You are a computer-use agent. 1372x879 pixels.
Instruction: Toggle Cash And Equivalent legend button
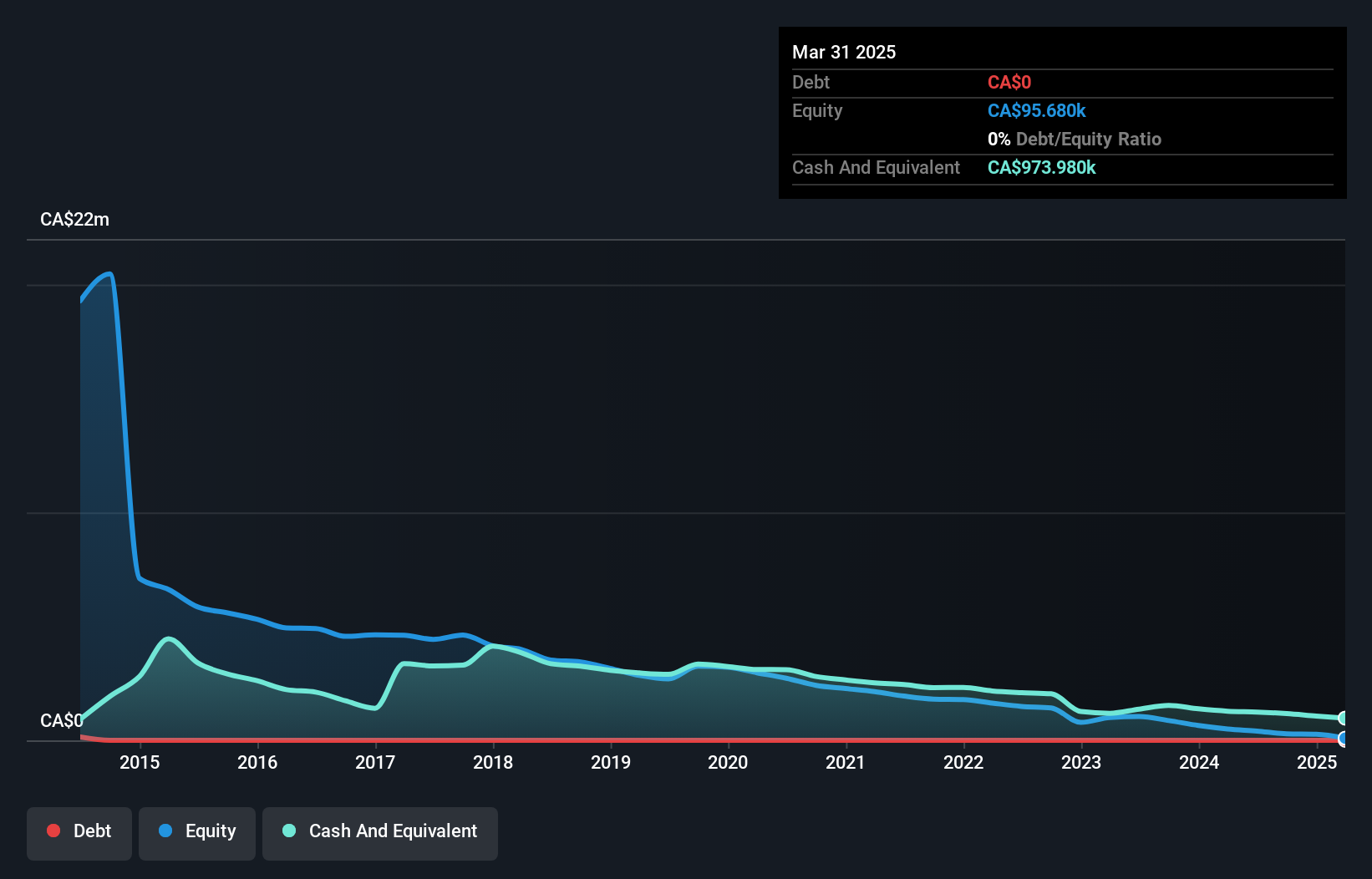(x=380, y=833)
